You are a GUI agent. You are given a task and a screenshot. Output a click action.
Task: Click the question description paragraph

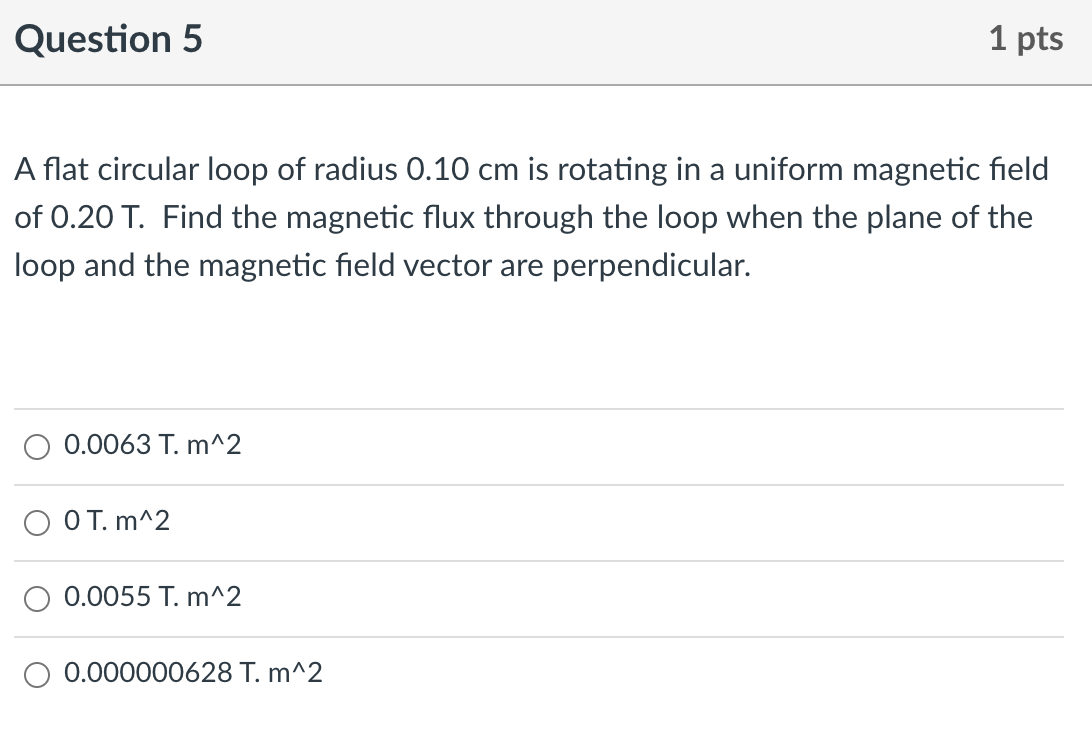click(530, 217)
